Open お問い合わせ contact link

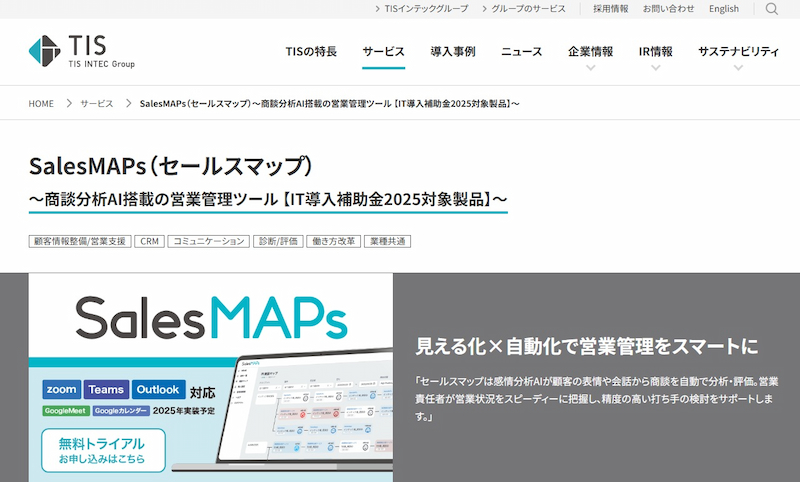coord(668,9)
